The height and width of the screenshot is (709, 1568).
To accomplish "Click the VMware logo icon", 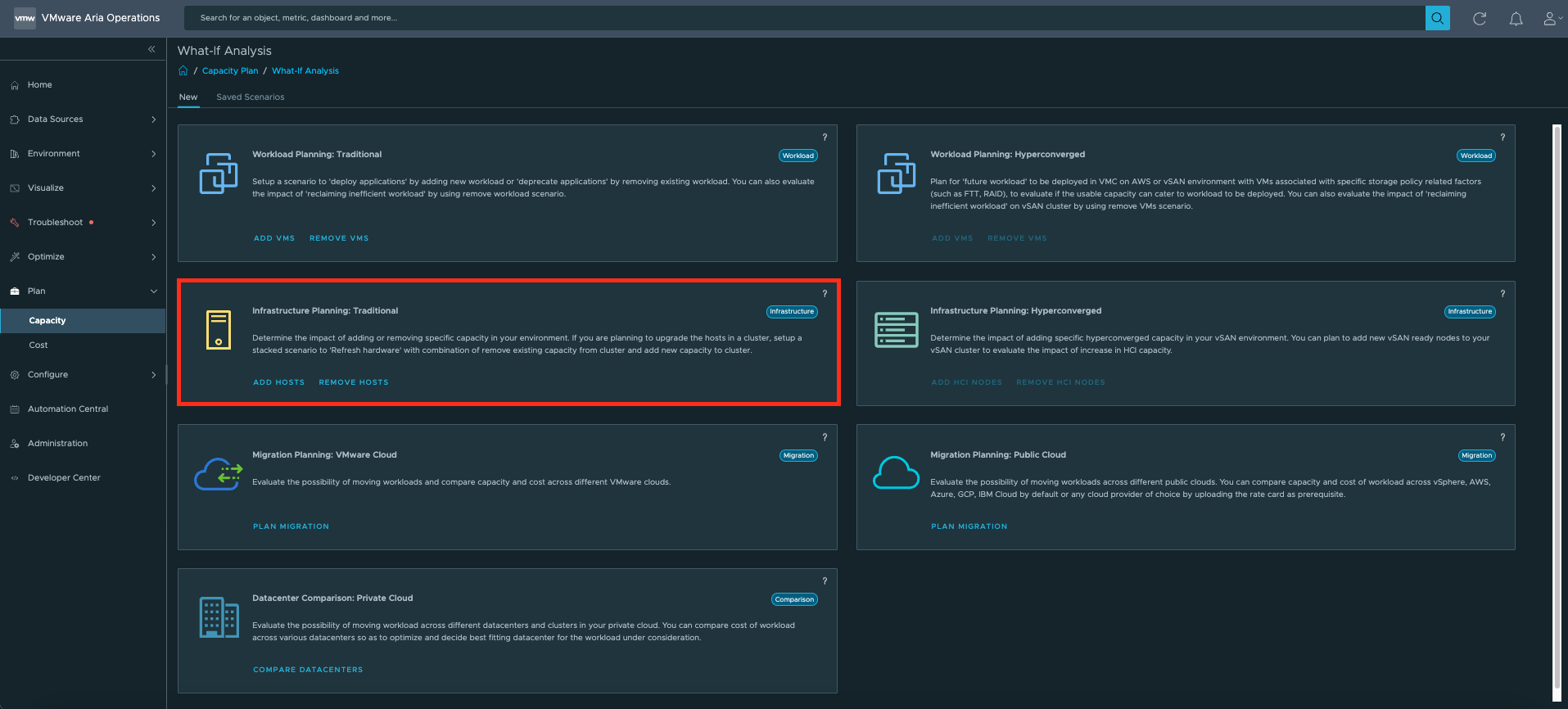I will [25, 18].
